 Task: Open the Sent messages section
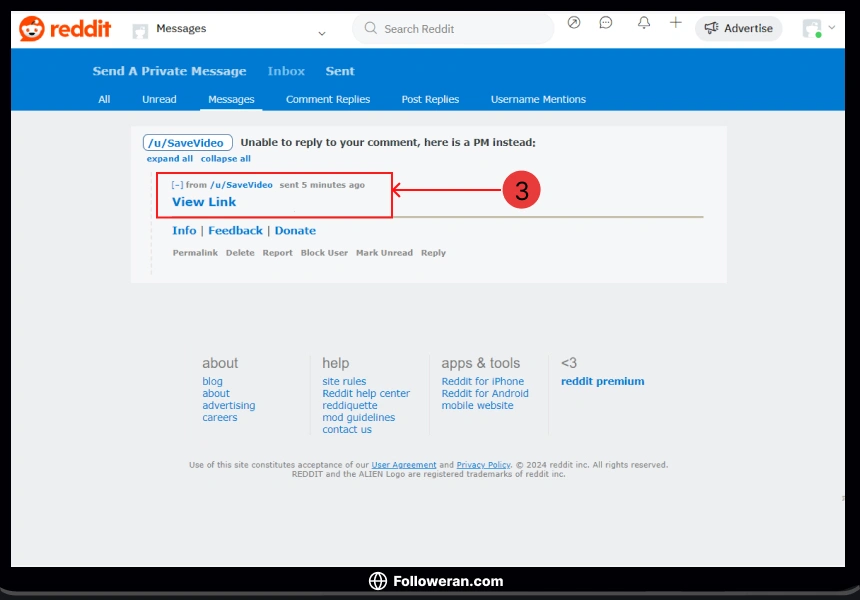[x=340, y=71]
